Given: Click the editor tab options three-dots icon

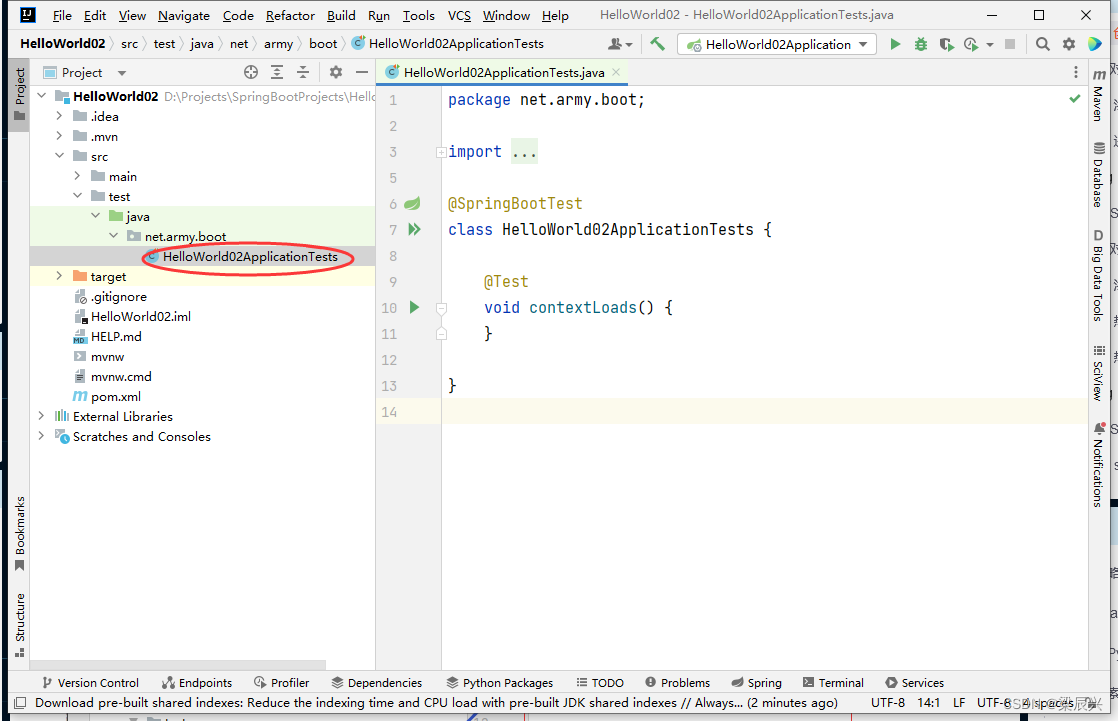Looking at the screenshot, I should click(x=1075, y=72).
